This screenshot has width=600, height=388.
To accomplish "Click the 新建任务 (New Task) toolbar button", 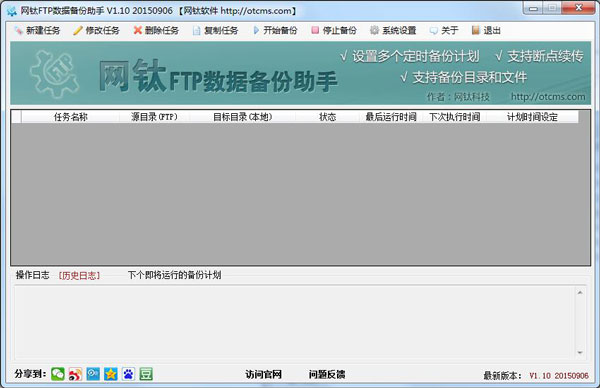I will pos(37,30).
